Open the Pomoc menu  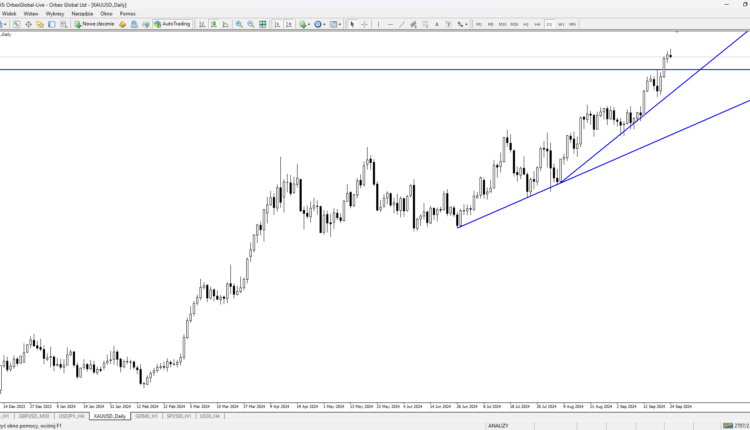tap(128, 14)
